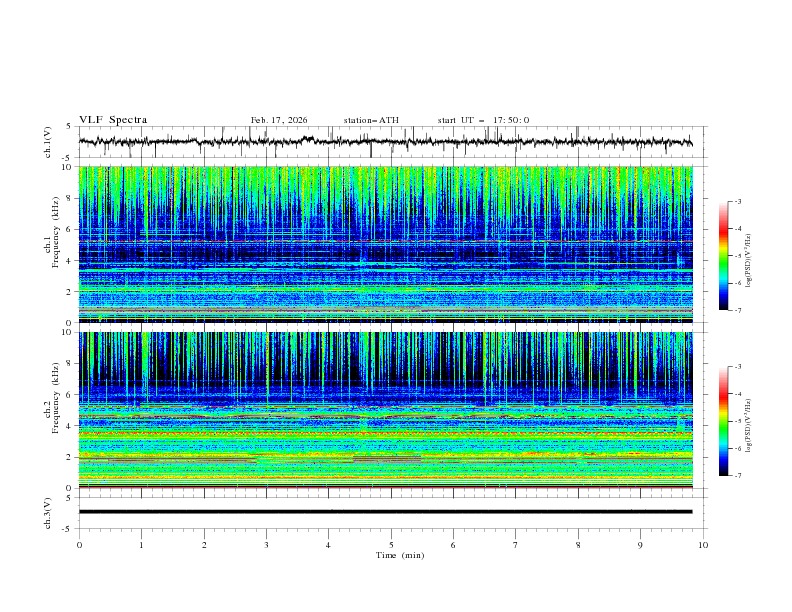Click the ch.1 color bar 'log(PSD)(V²/Hz)' label
This screenshot has width=792, height=612.
click(749, 261)
